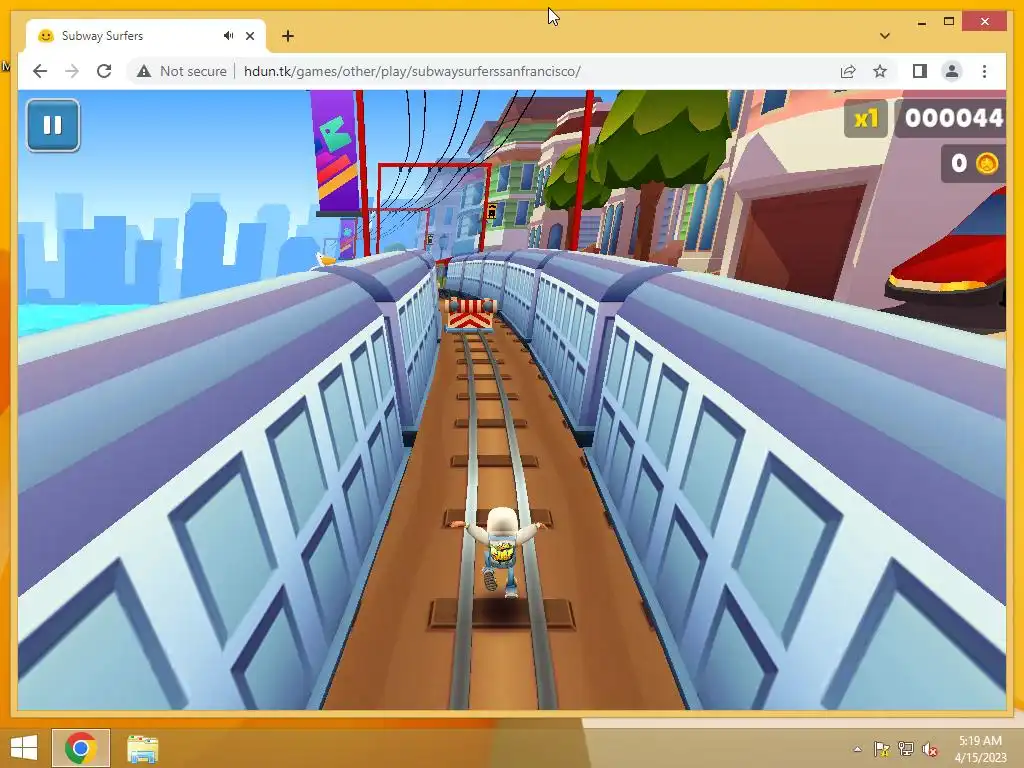The width and height of the screenshot is (1024, 768).
Task: Mute the Subway Surfers tab audio
Action: [x=228, y=36]
